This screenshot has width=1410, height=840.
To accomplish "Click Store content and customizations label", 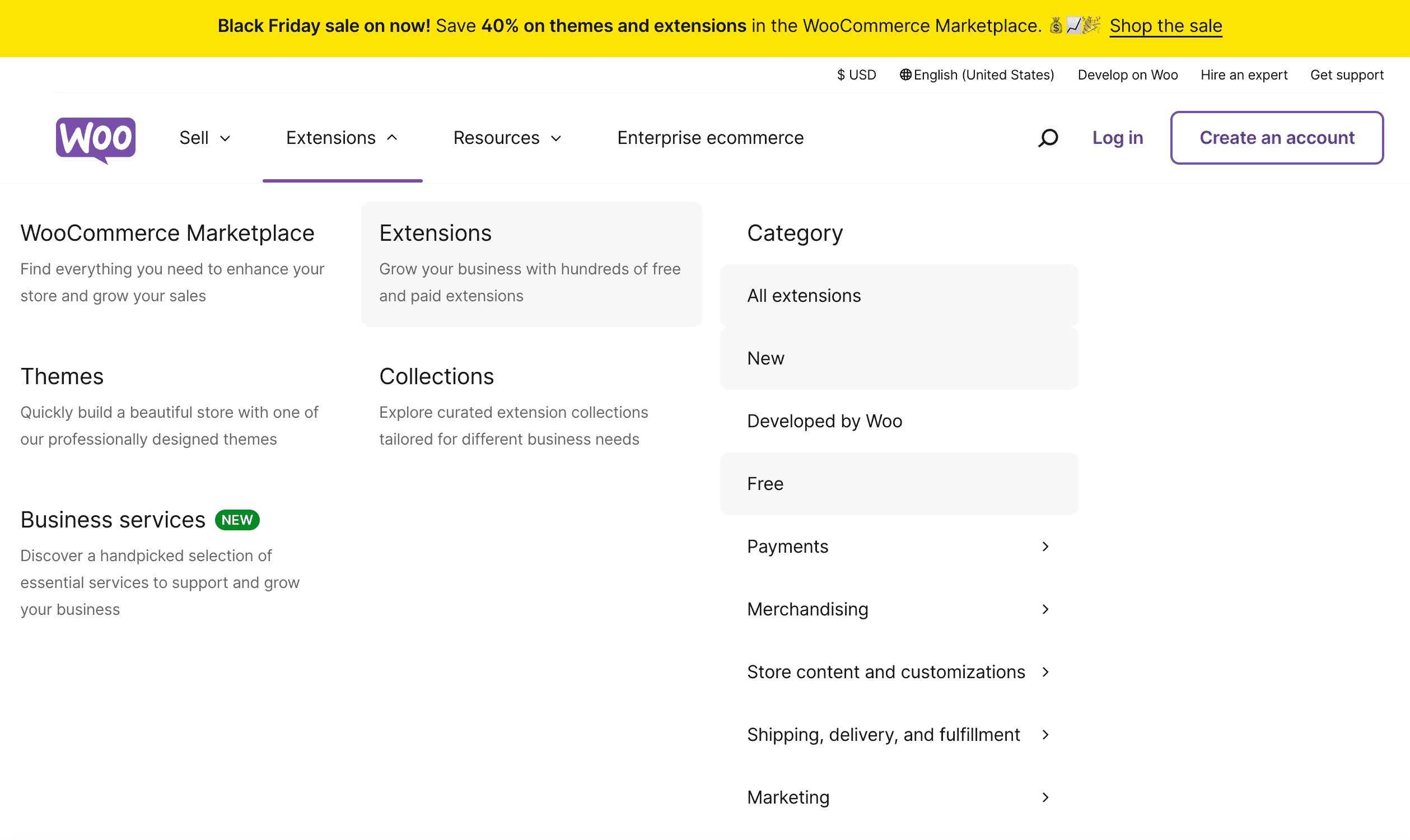I will (886, 673).
